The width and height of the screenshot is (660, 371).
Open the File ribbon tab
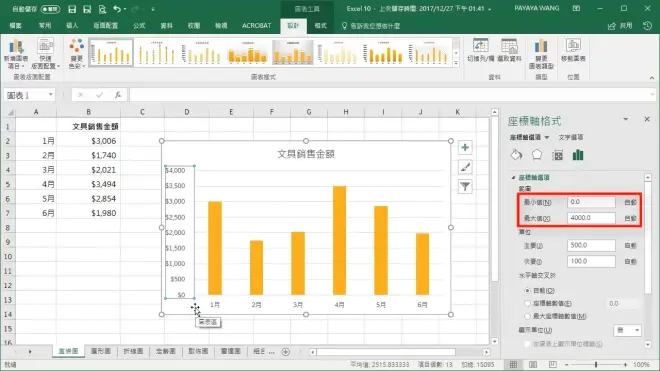16,26
